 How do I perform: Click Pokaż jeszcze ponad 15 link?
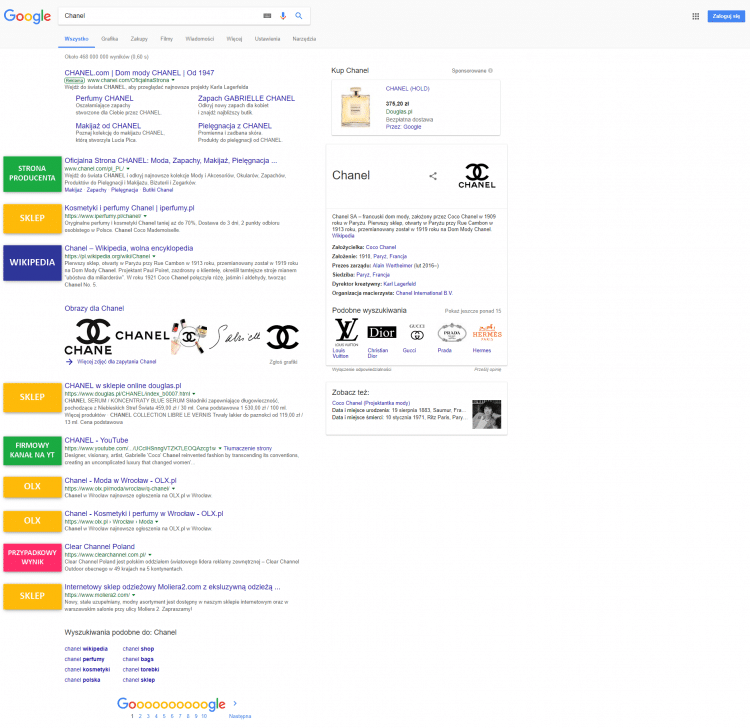click(x=473, y=311)
